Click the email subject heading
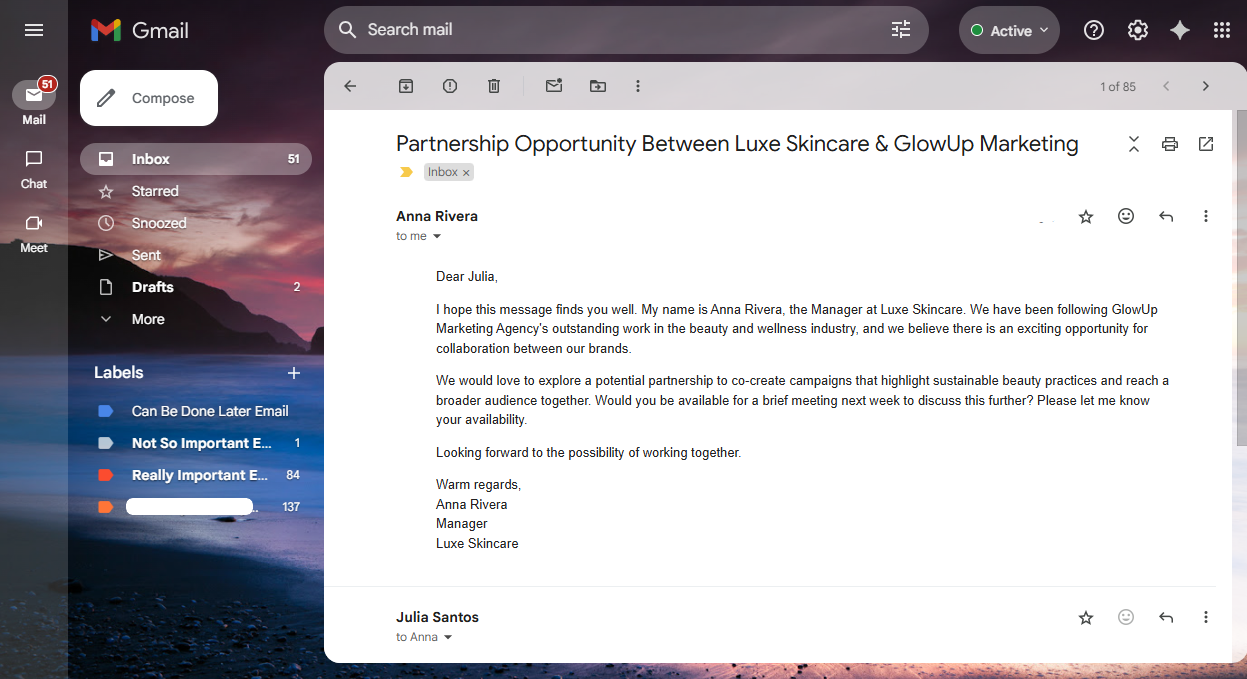Viewport: 1247px width, 679px height. [x=737, y=144]
